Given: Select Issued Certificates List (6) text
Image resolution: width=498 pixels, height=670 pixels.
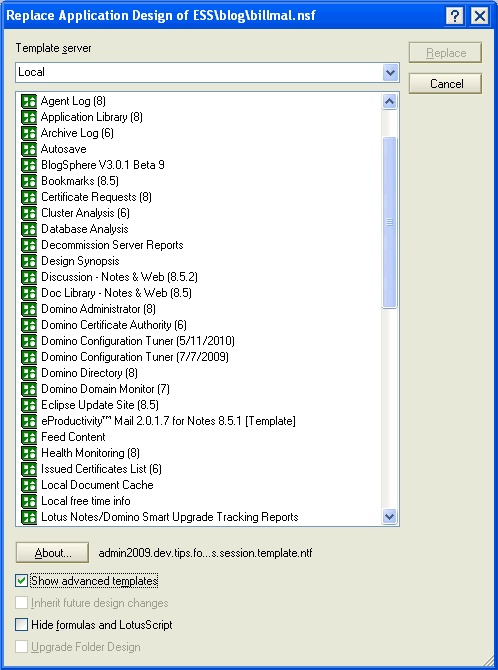Looking at the screenshot, I should tap(101, 469).
